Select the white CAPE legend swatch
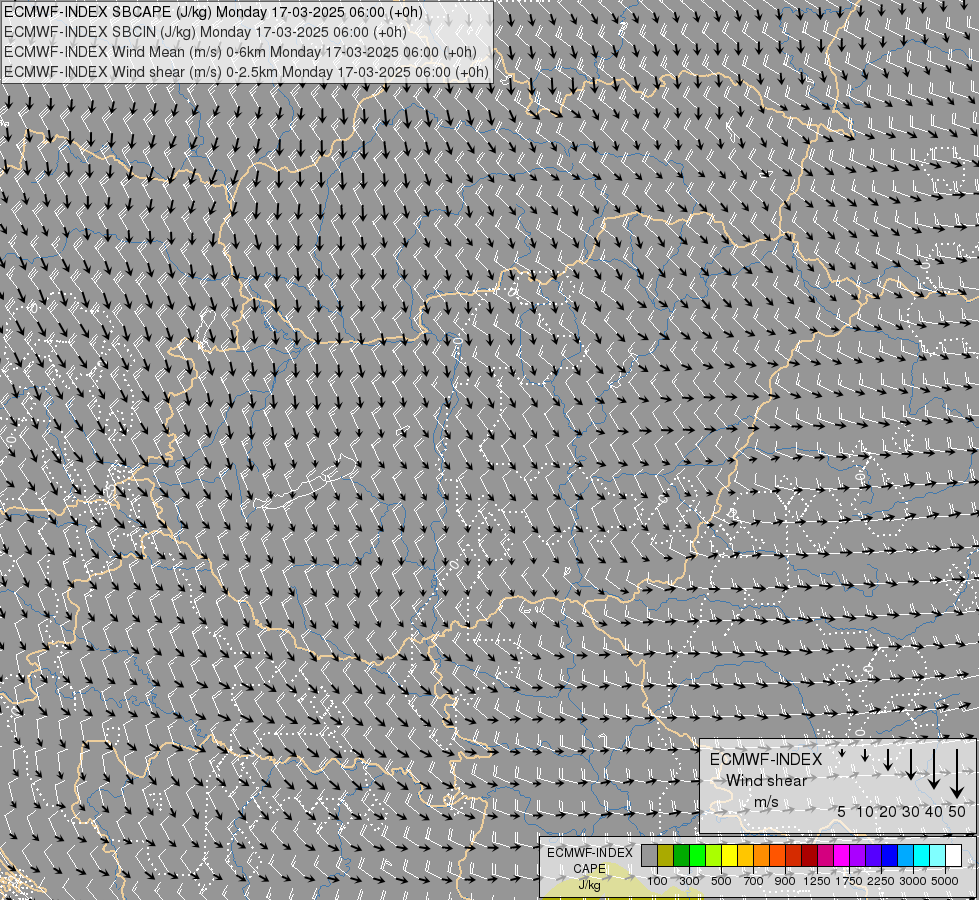 pyautogui.click(x=953, y=855)
